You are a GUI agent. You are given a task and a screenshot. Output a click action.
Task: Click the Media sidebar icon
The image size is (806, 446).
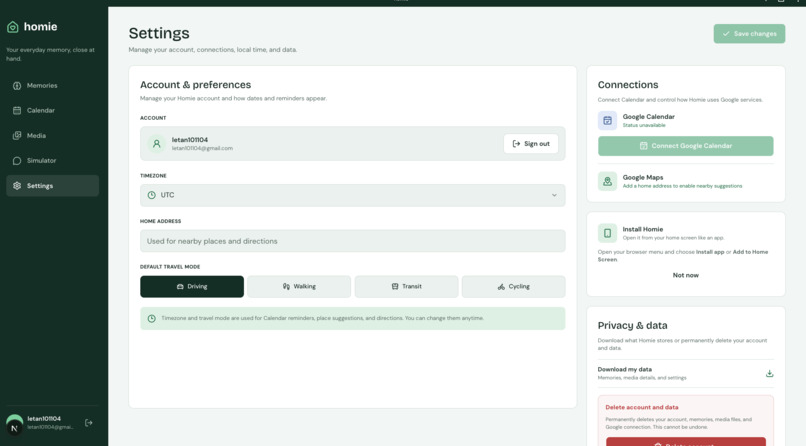(x=17, y=136)
